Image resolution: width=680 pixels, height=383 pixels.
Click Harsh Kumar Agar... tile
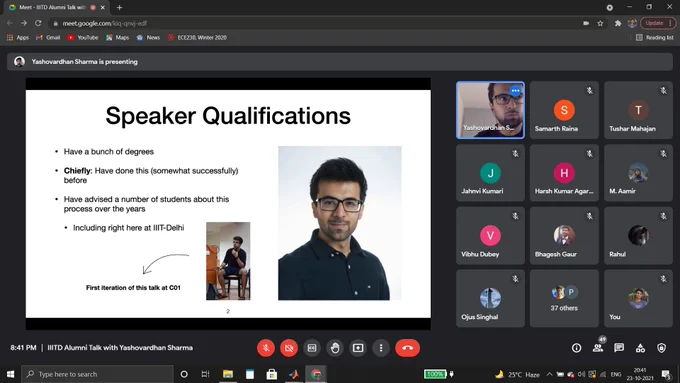coord(564,173)
